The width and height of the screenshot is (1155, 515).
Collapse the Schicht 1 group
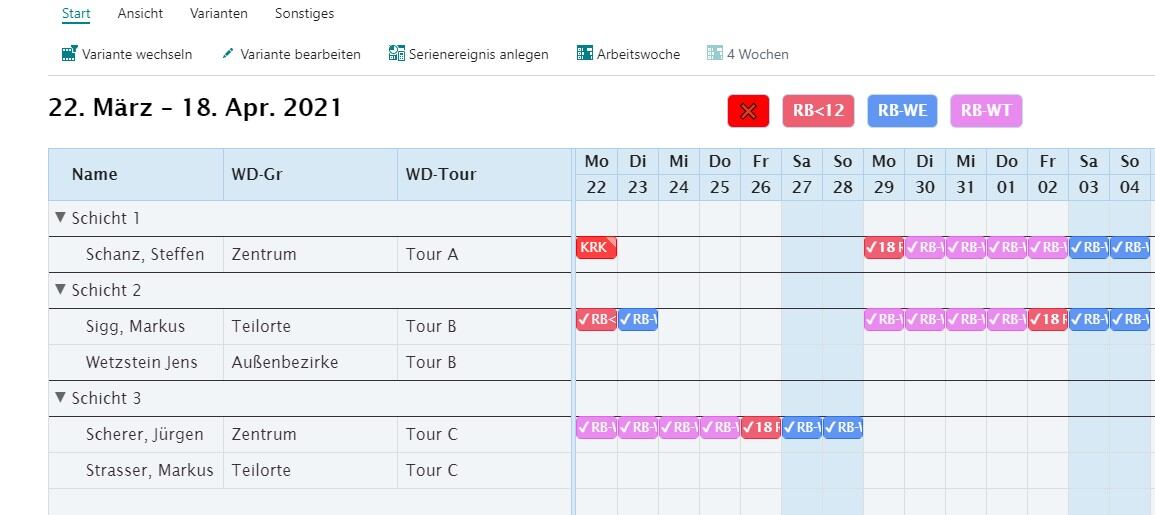pyautogui.click(x=60, y=218)
